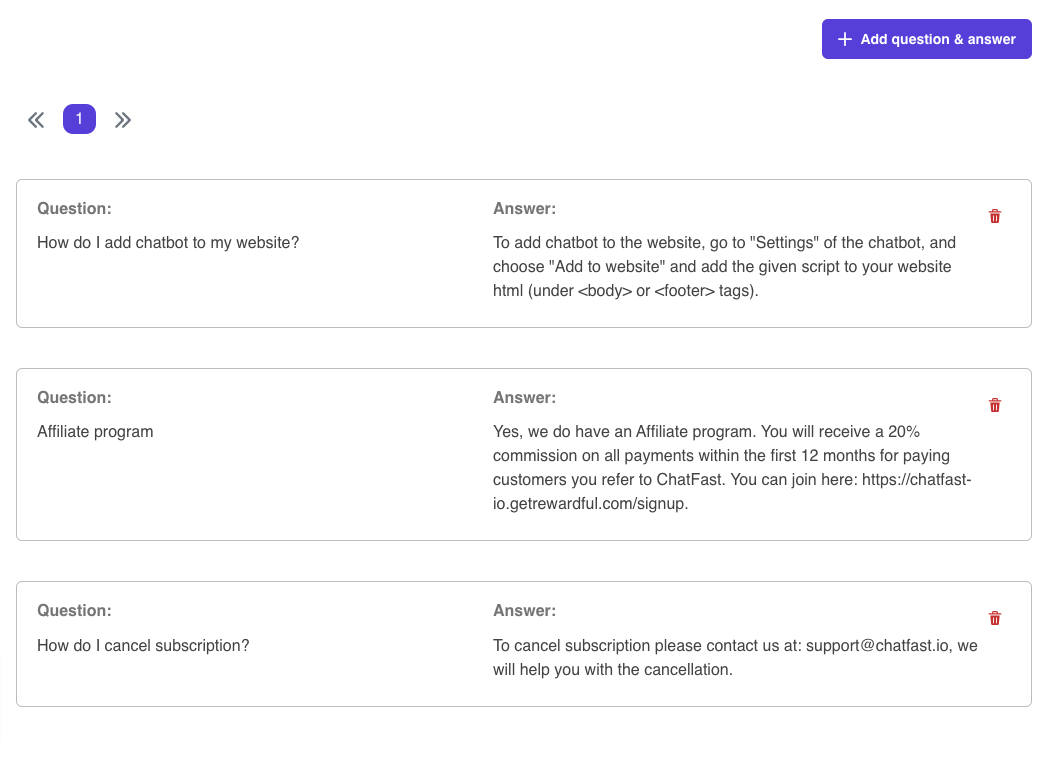Go to next page using double-right chevron
Viewport: 1047px width, 761px height.
tap(123, 120)
